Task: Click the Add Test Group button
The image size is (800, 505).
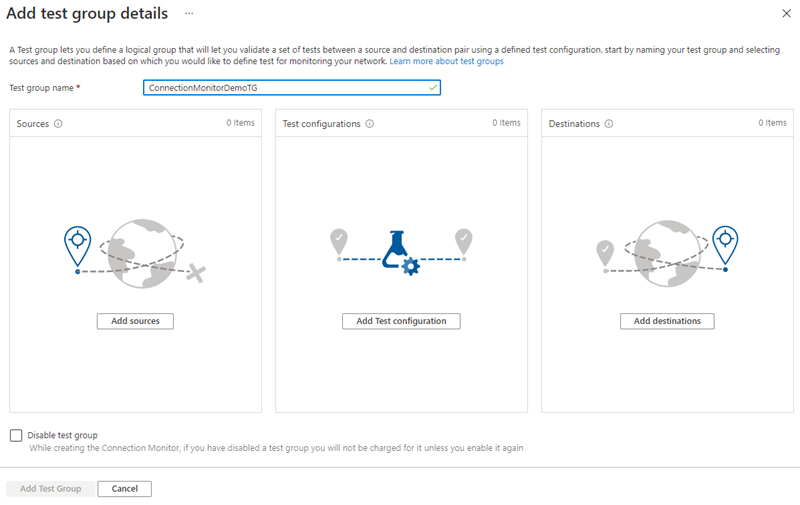Action: pyautogui.click(x=50, y=489)
